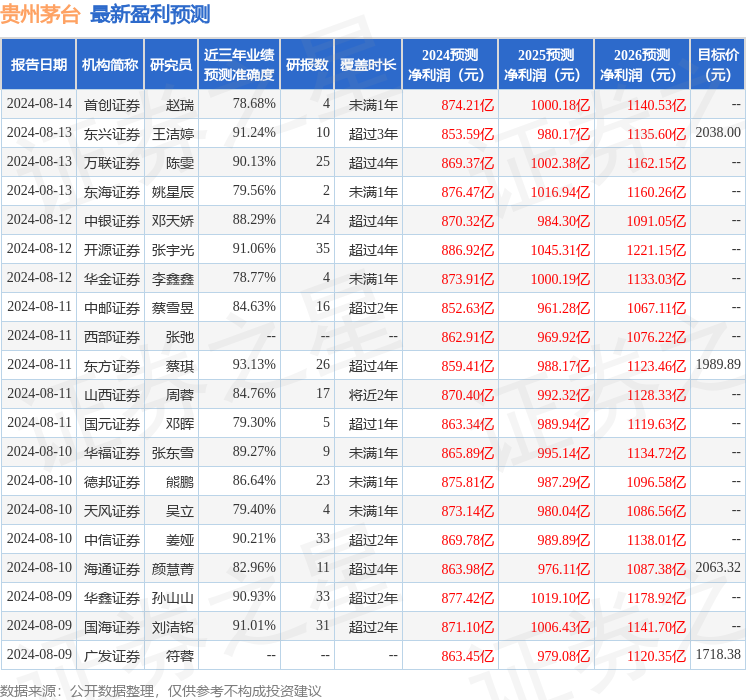The image size is (746, 700).
Task: Click 2025 forecast value 961.28亿
Action: [x=563, y=308]
